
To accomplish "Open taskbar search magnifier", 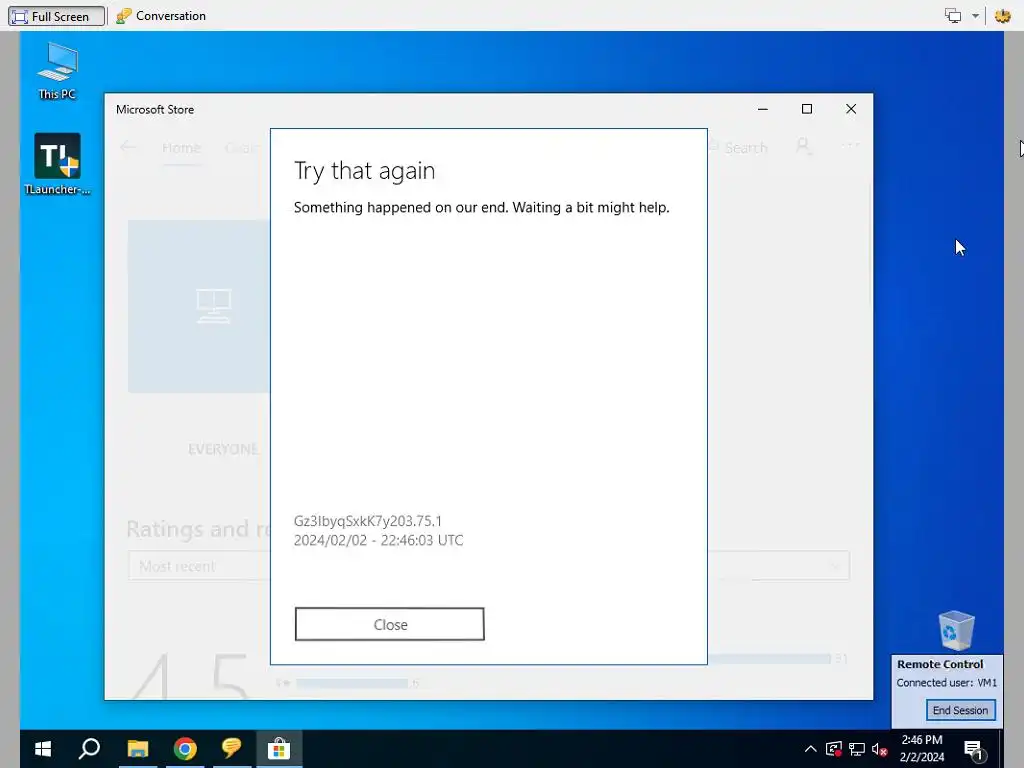I will (x=89, y=748).
